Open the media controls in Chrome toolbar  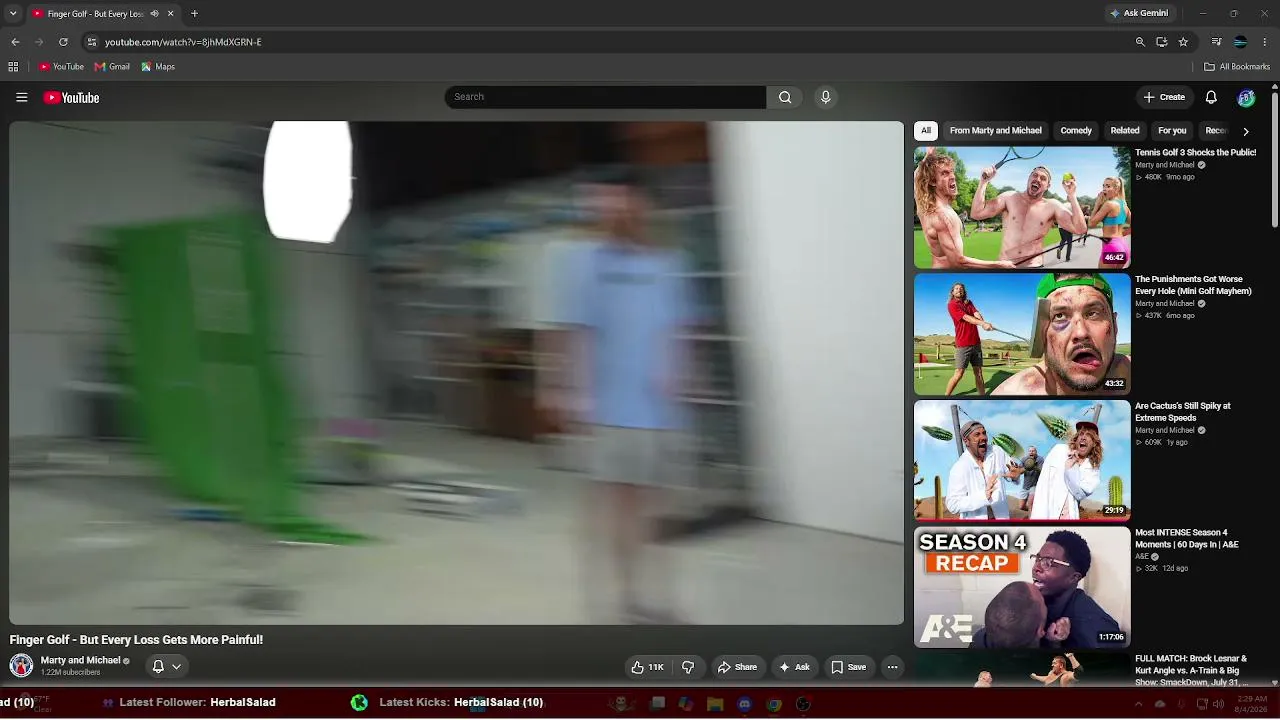[x=1217, y=42]
